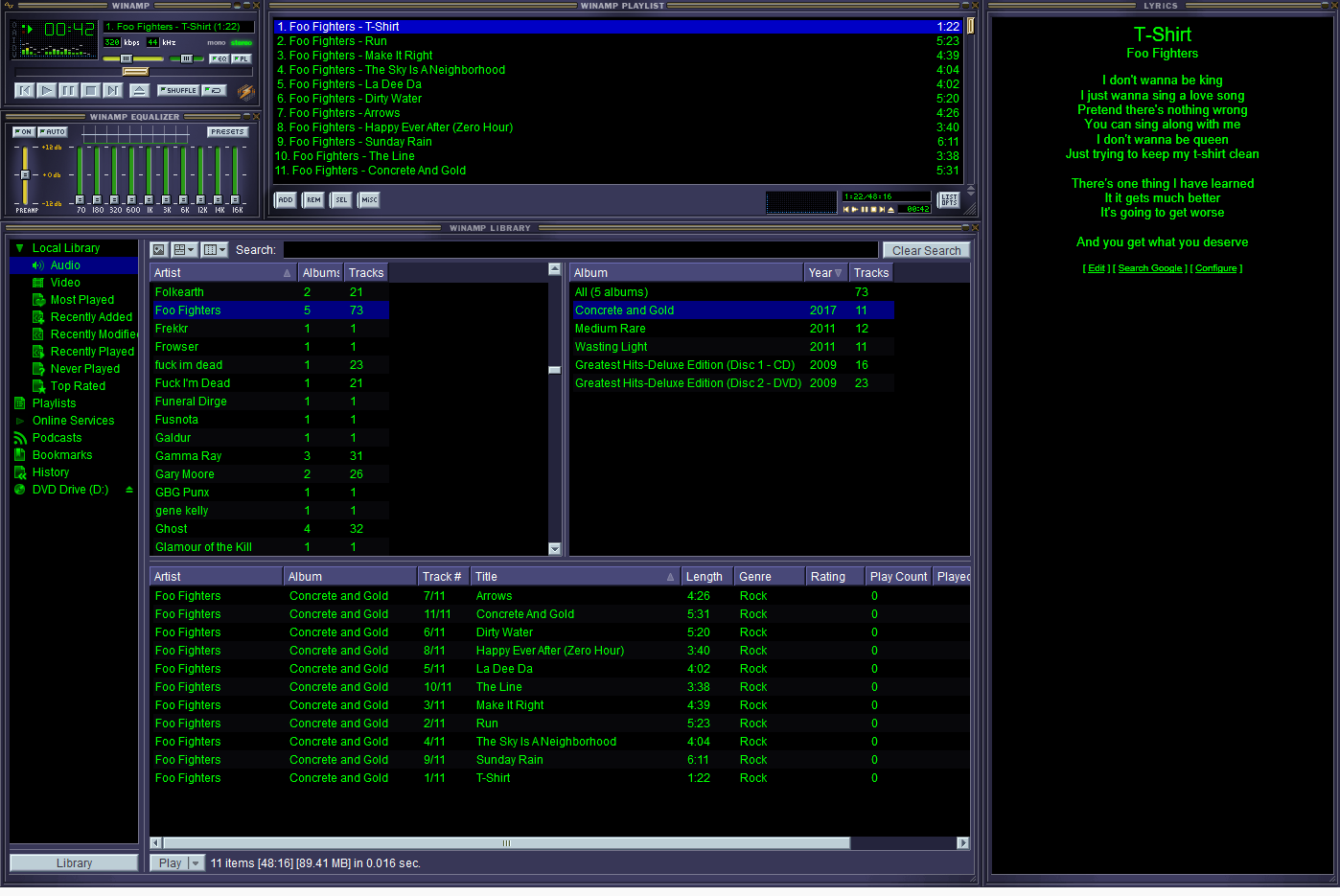Click the Edit link in Lyrics panel
Viewport: 1340px width, 896px height.
(1097, 268)
